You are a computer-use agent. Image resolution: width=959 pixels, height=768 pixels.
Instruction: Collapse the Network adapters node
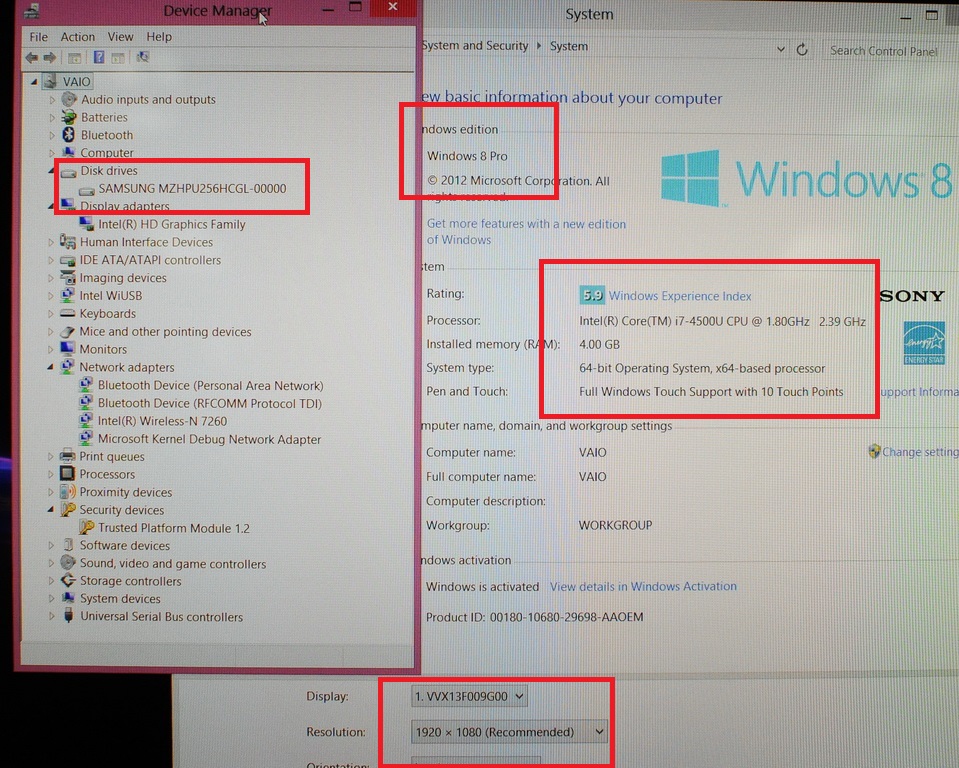click(51, 367)
